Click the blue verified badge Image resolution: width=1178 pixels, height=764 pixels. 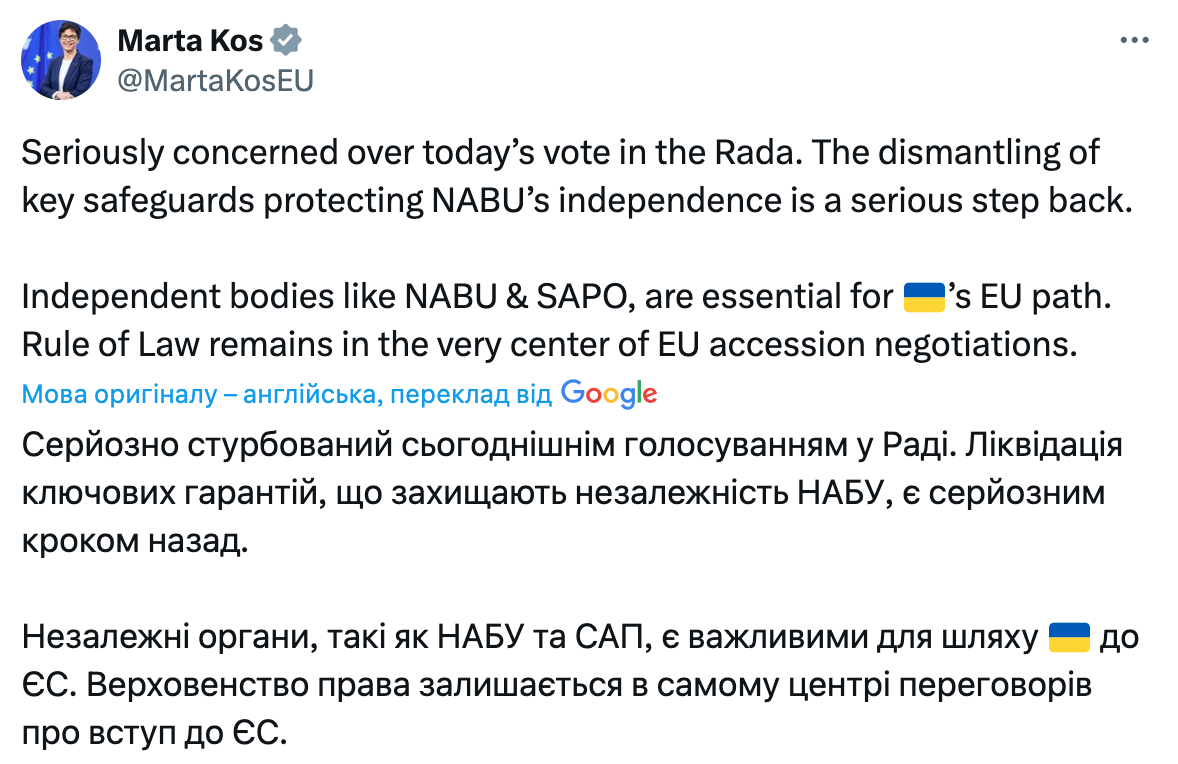287,41
